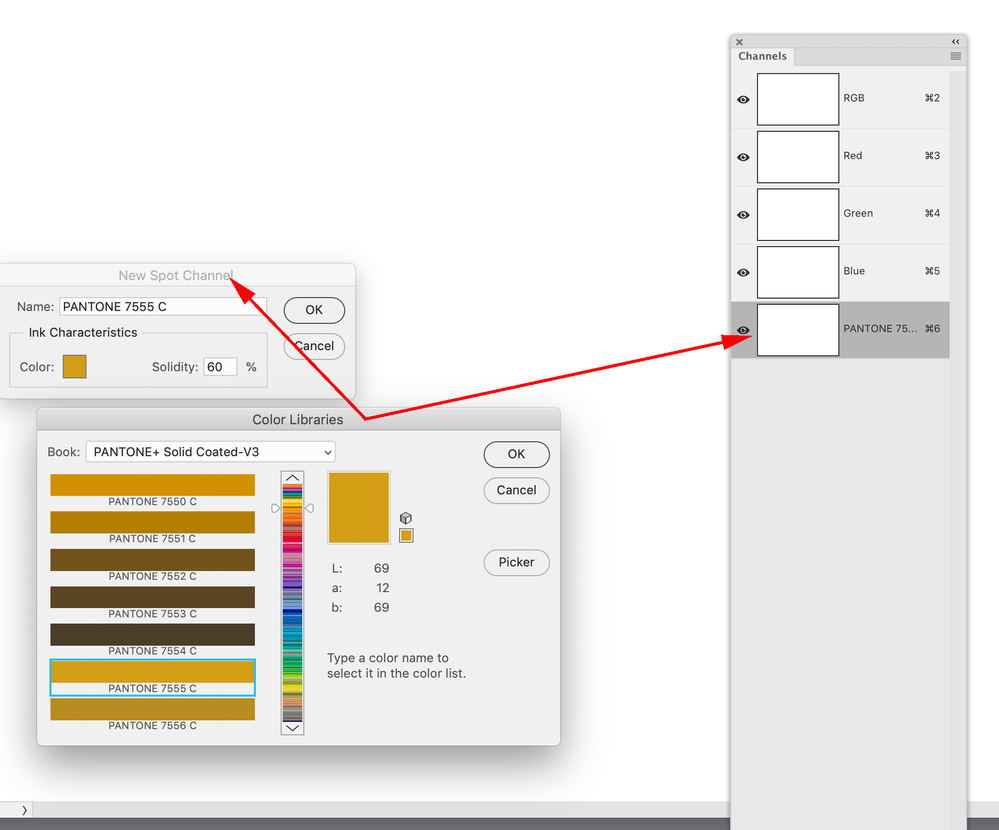Switch to the Channels tab
The width and height of the screenshot is (999, 830).
pyautogui.click(x=762, y=56)
